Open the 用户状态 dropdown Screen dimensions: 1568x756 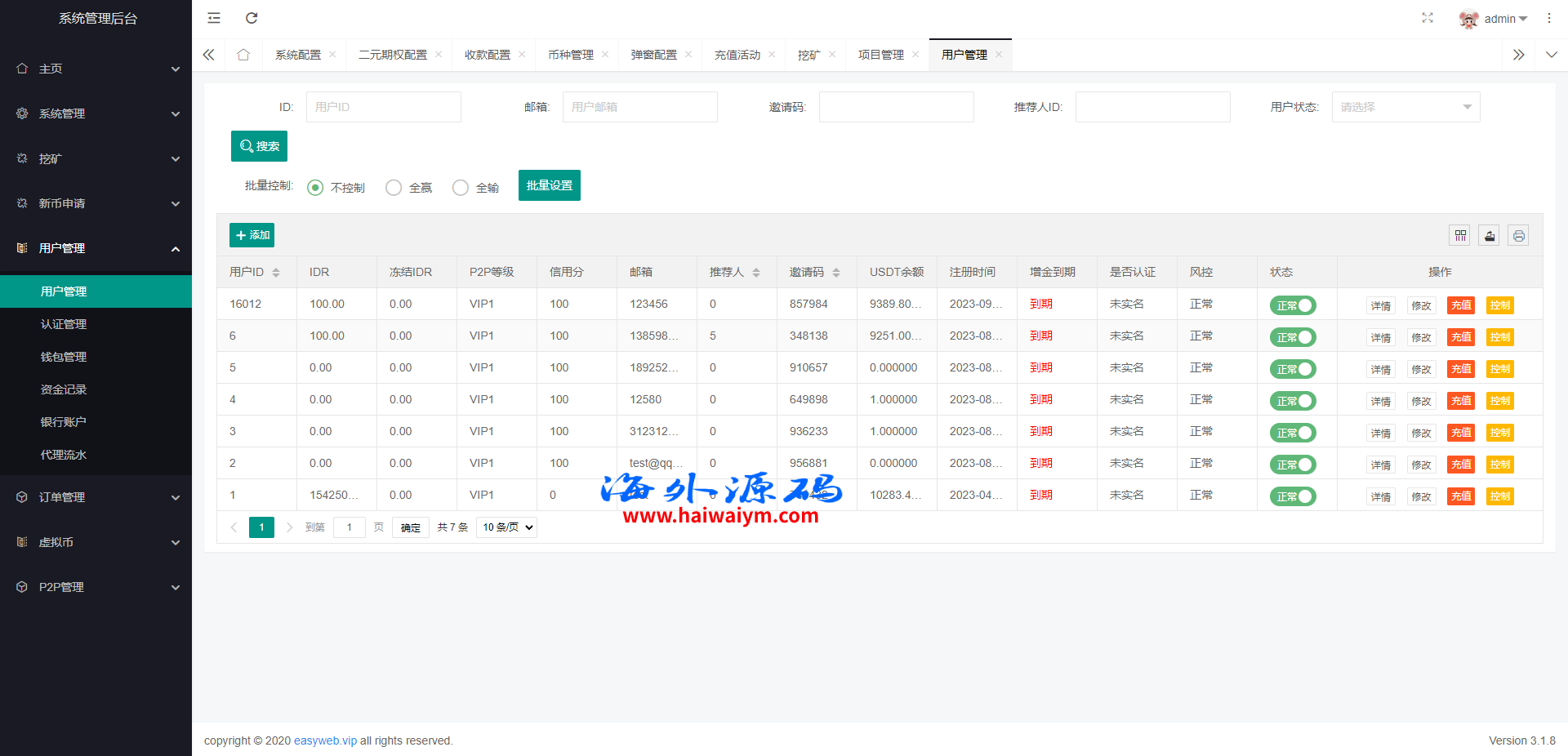point(1405,107)
